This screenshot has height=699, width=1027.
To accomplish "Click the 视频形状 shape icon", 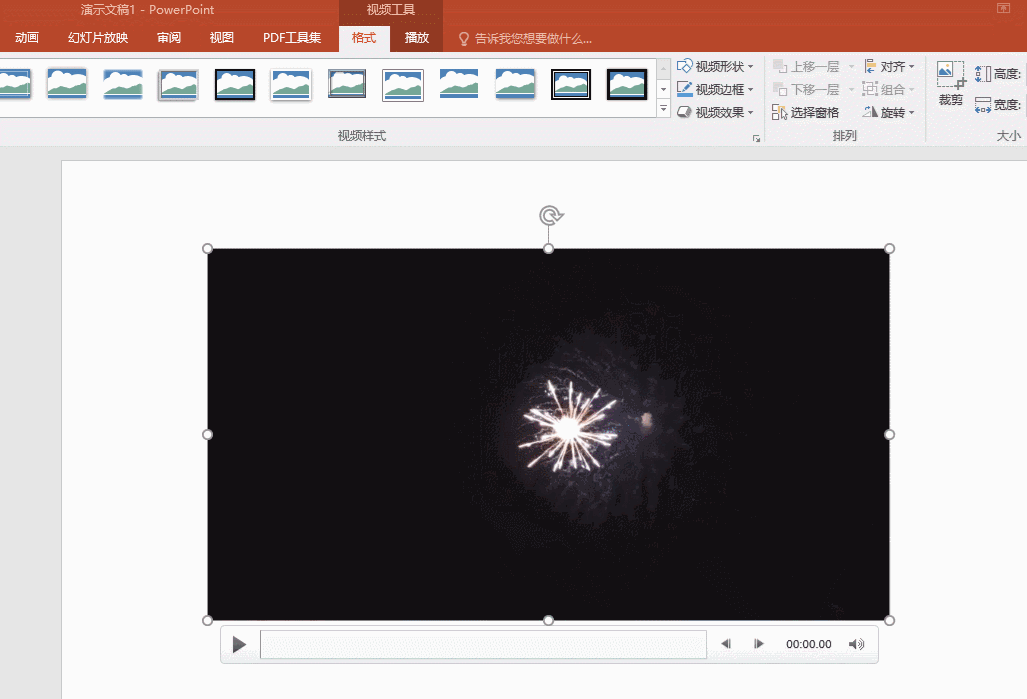I will (684, 66).
